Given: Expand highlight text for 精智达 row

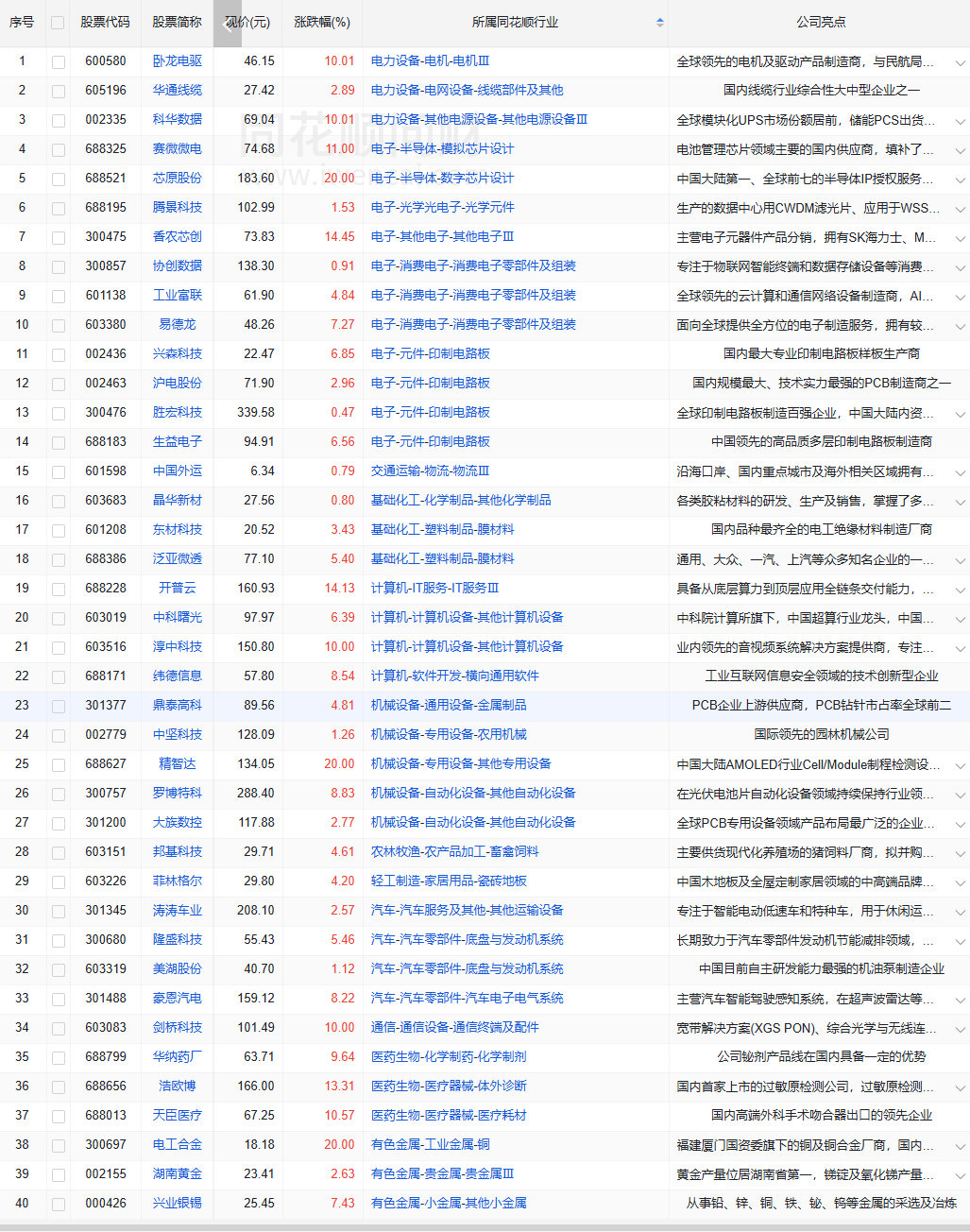Looking at the screenshot, I should [x=960, y=765].
